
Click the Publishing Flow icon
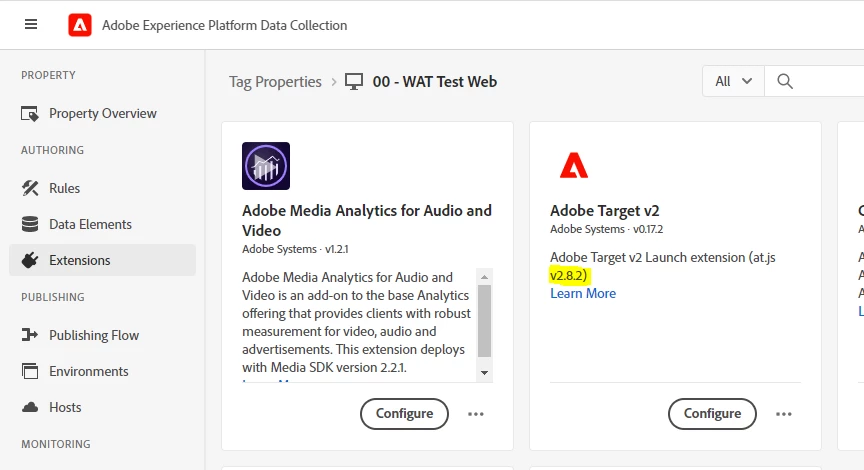pos(30,335)
